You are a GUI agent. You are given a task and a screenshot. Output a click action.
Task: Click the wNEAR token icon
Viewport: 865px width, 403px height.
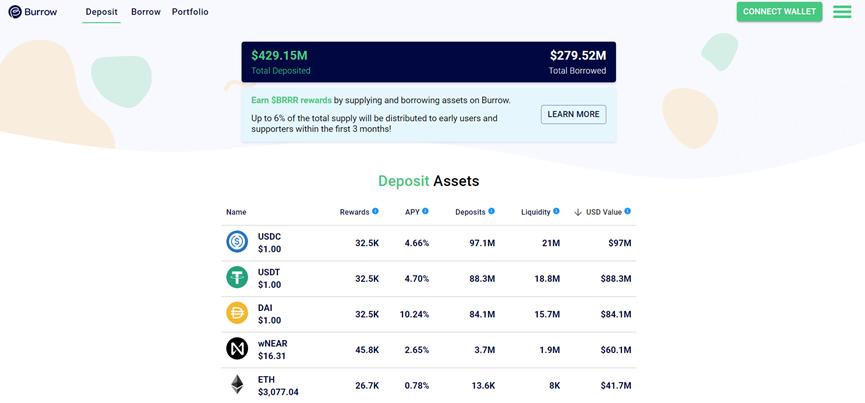[x=237, y=349]
